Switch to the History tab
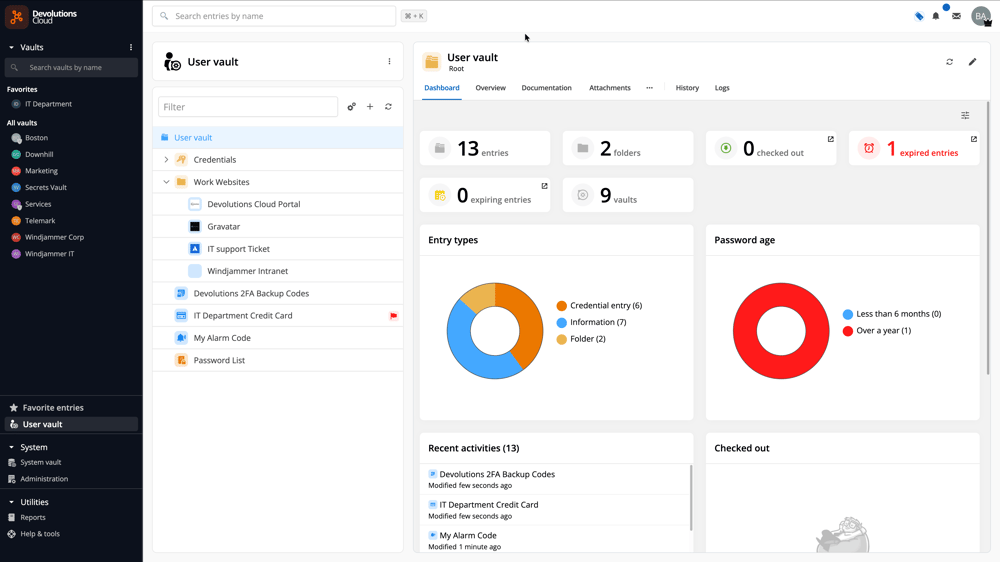 (687, 88)
